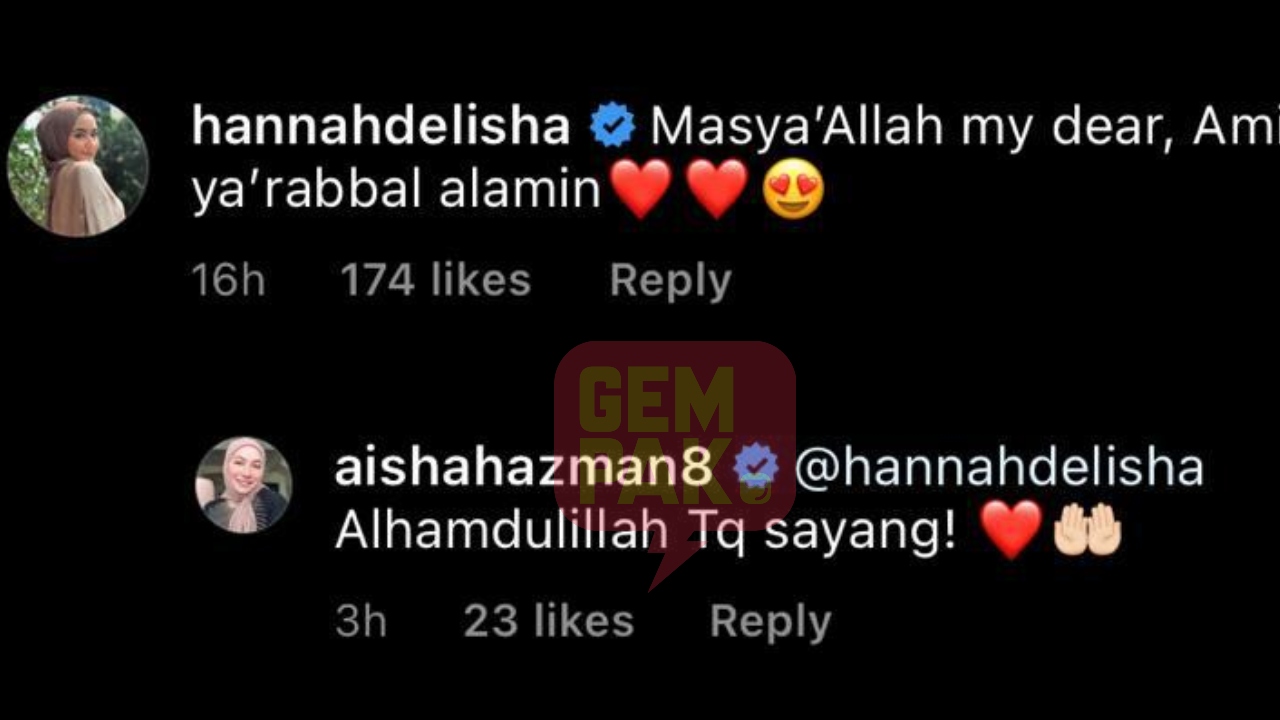Screen dimensions: 1280x720
Task: Click the hannahdelisha username
Action: click(x=381, y=127)
